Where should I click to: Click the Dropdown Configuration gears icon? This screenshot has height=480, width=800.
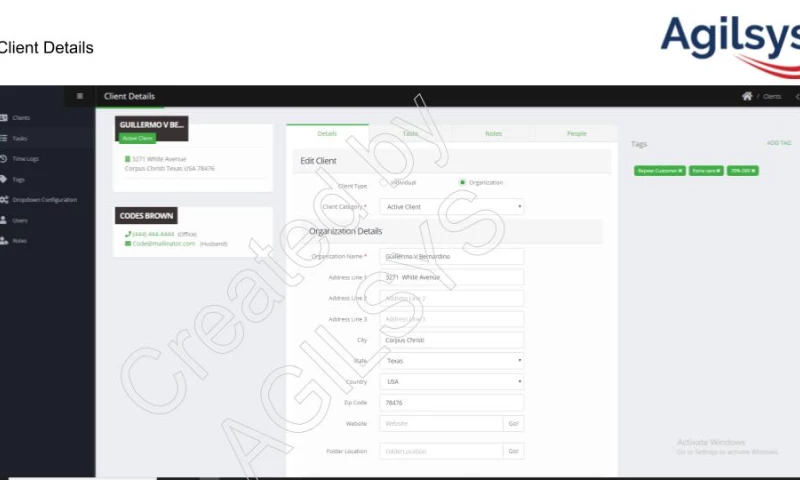[4, 200]
